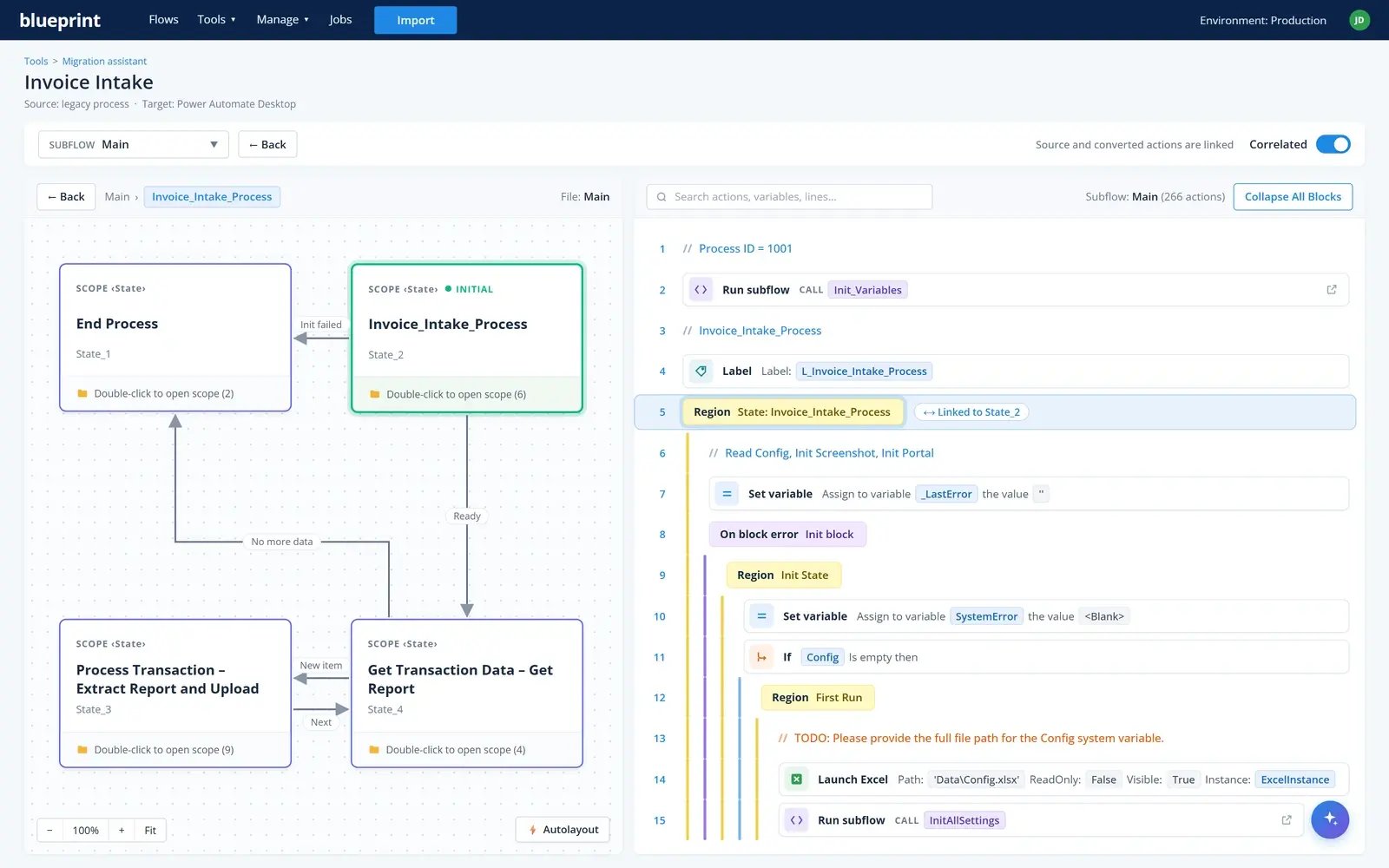Click the Tools breadcrumb link
The width and height of the screenshot is (1389, 868).
pos(36,62)
